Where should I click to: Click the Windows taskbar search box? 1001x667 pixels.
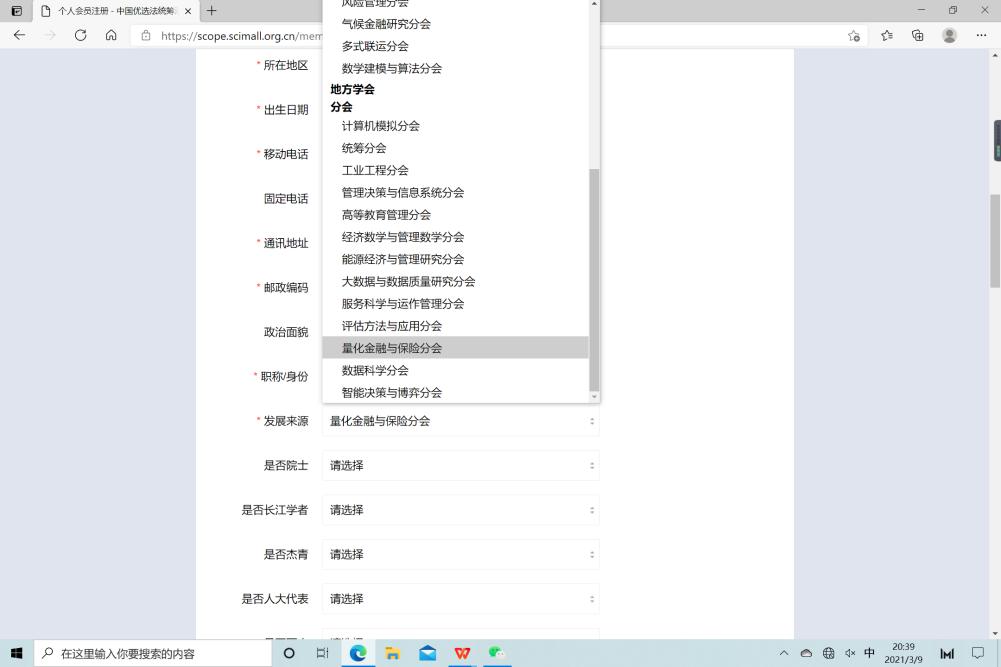click(x=155, y=653)
